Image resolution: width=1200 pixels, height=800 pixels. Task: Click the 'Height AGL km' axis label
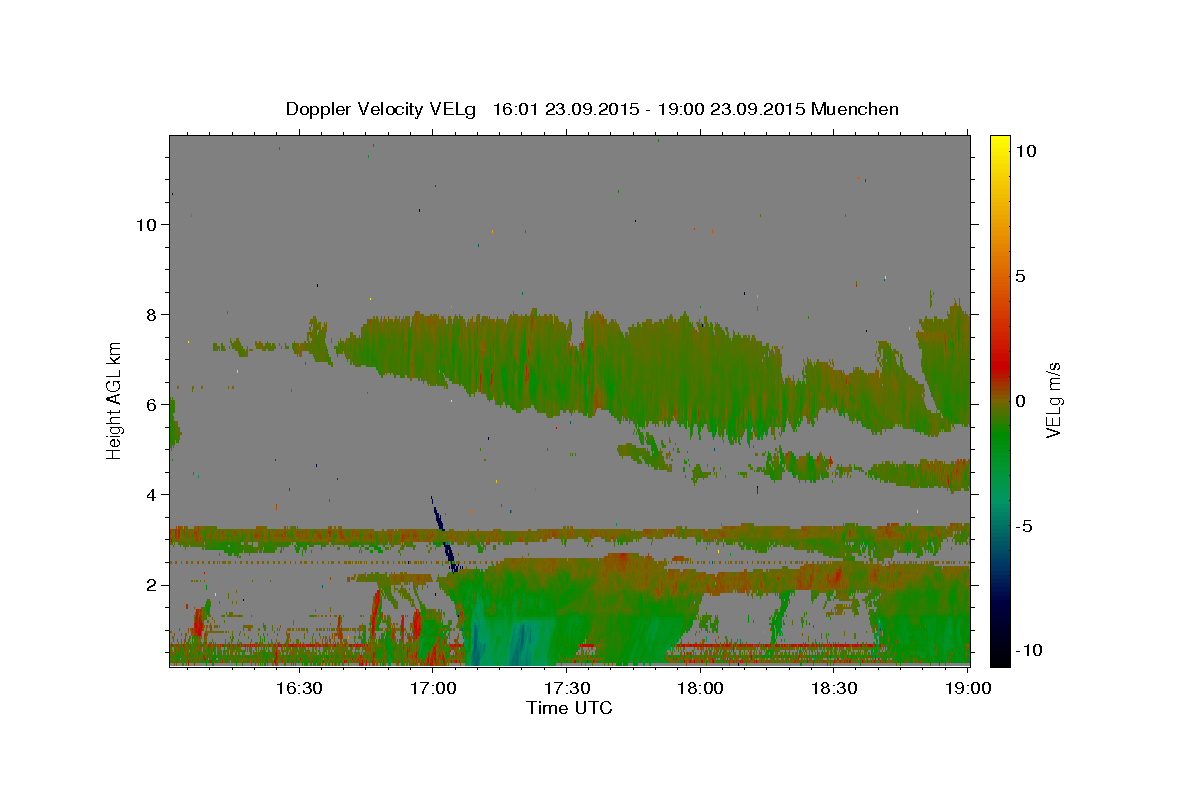tap(114, 399)
